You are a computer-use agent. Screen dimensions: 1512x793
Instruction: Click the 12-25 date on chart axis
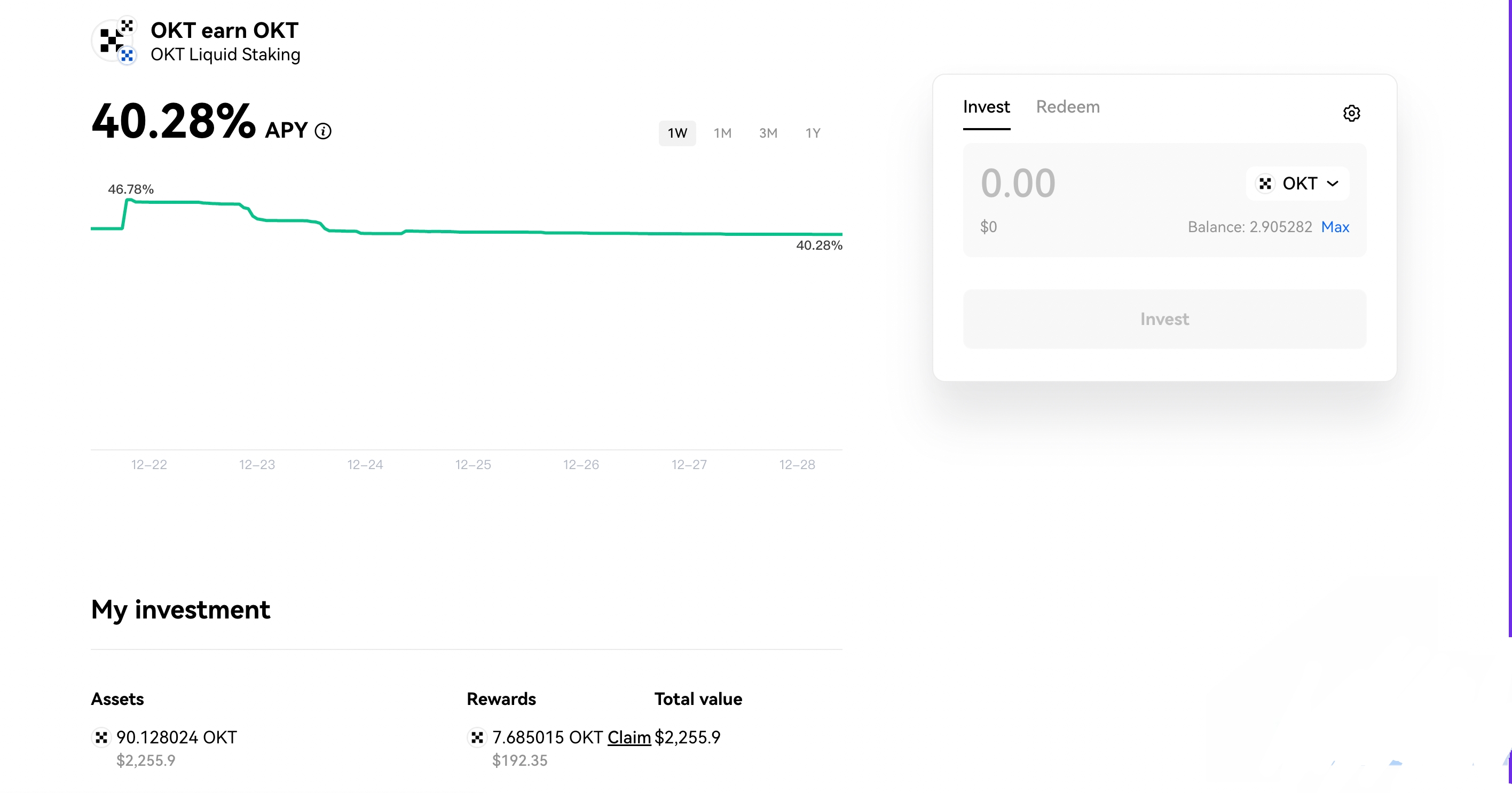pos(472,464)
